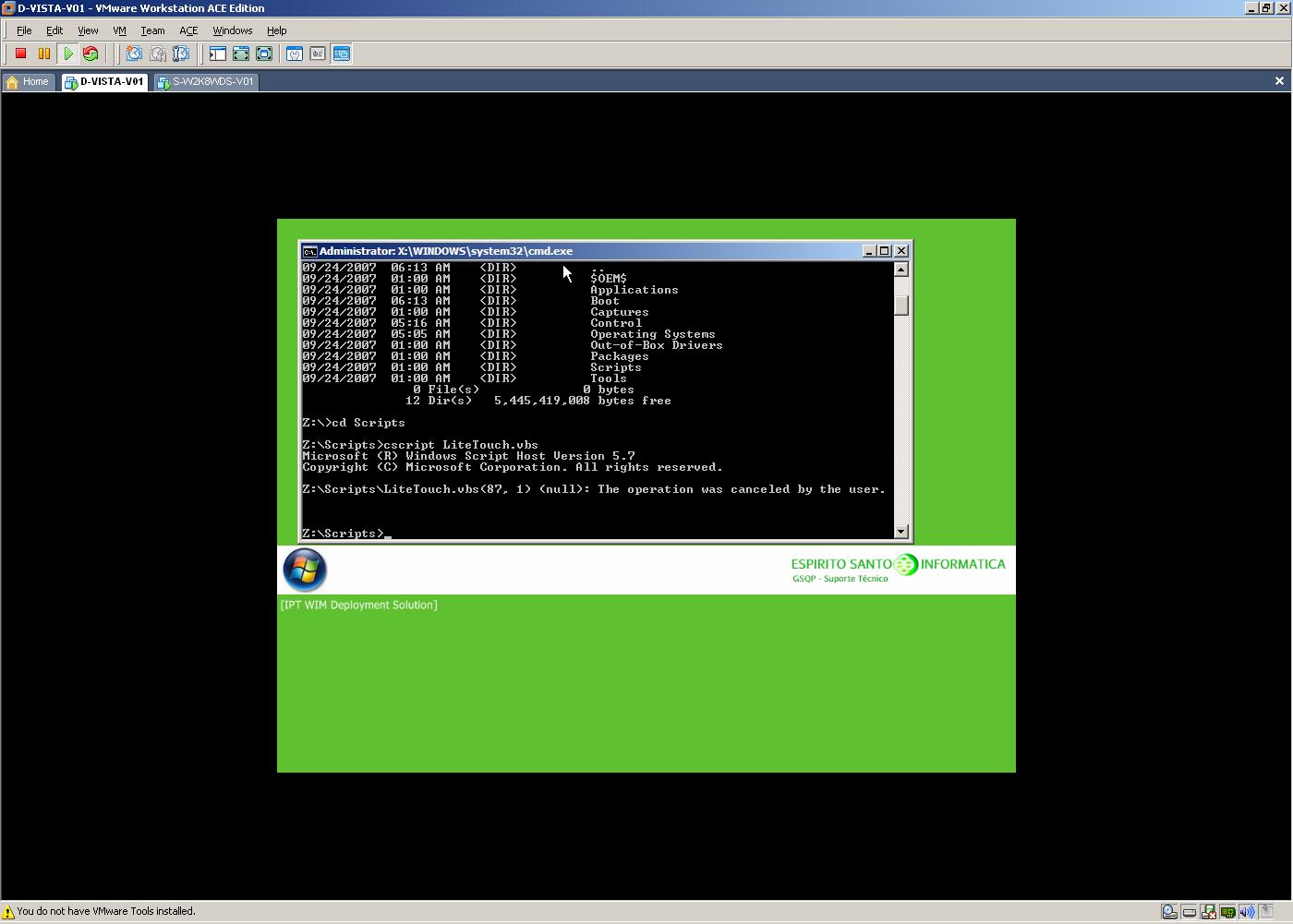Click the 'operation was canceled by the user' message
This screenshot has width=1293, height=924.
click(x=742, y=489)
